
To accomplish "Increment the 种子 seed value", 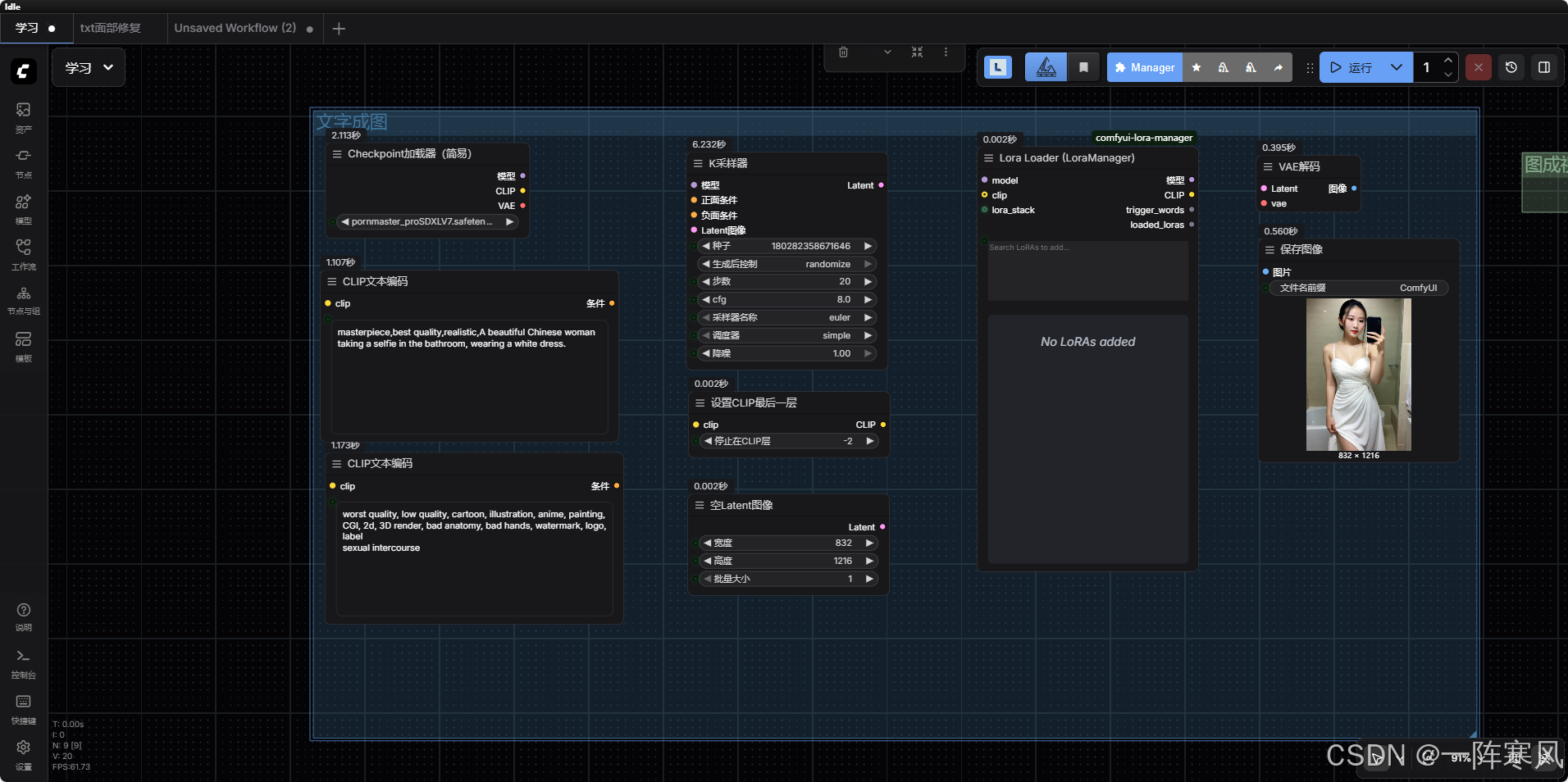I will pyautogui.click(x=868, y=246).
